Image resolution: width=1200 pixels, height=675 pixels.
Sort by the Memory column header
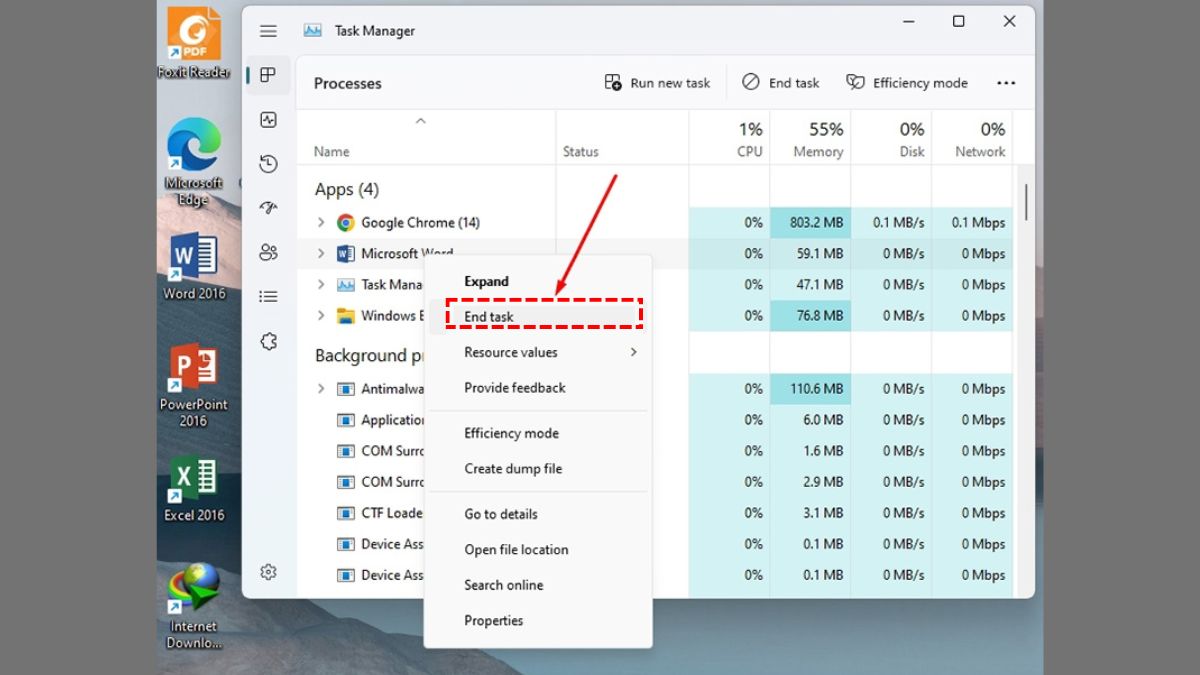point(811,139)
